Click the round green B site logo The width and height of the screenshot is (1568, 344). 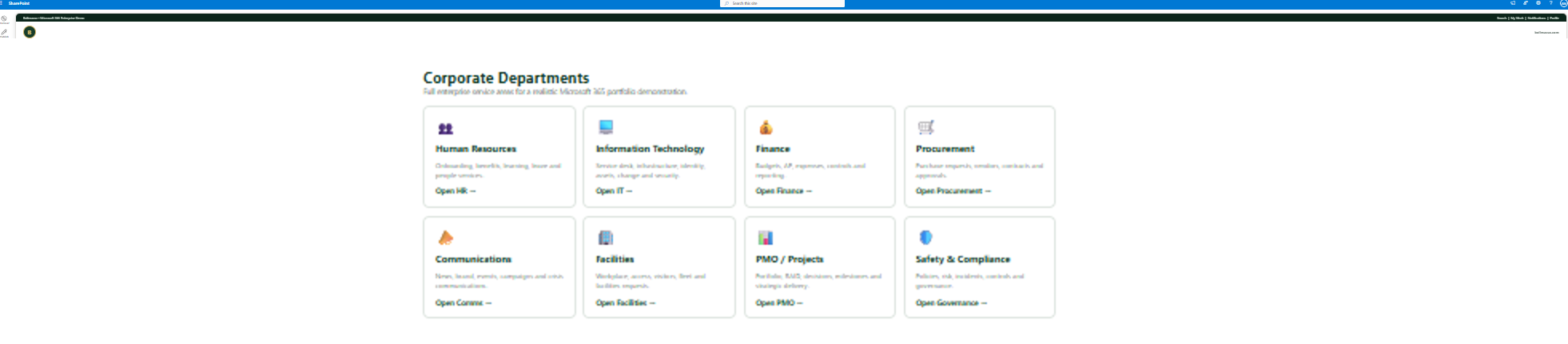coord(30,32)
